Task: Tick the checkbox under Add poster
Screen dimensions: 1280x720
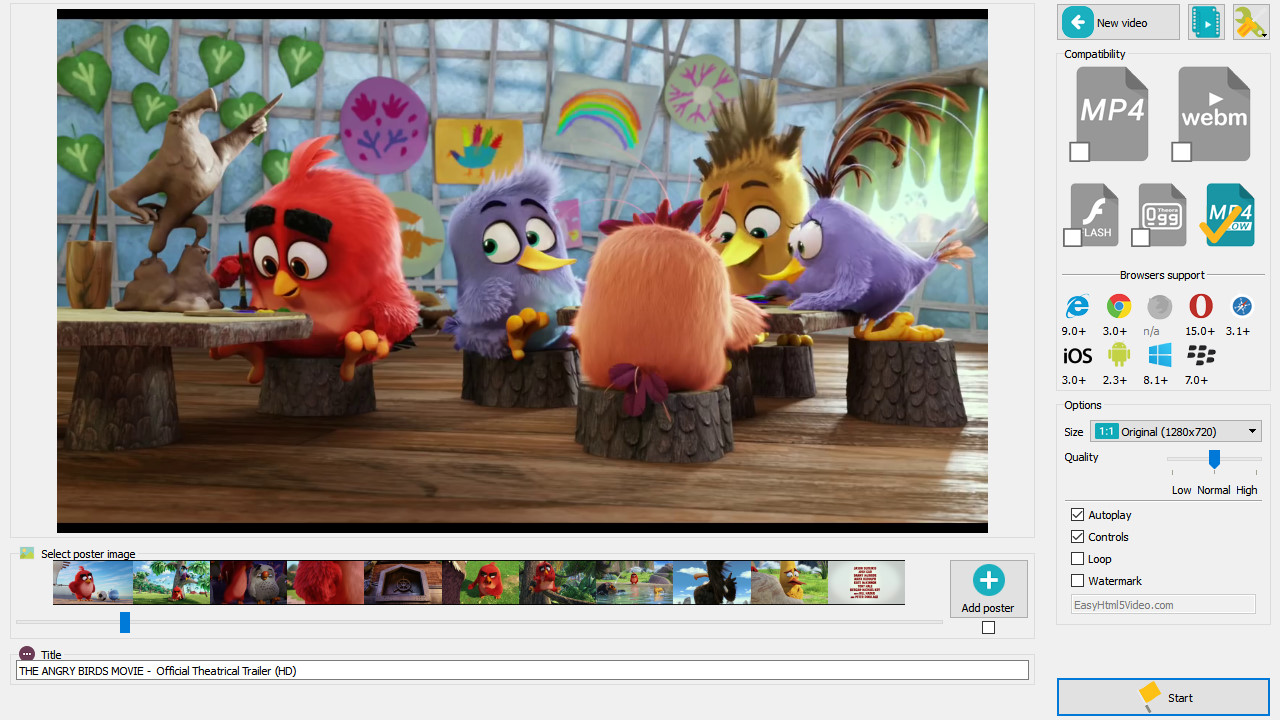Action: [989, 628]
